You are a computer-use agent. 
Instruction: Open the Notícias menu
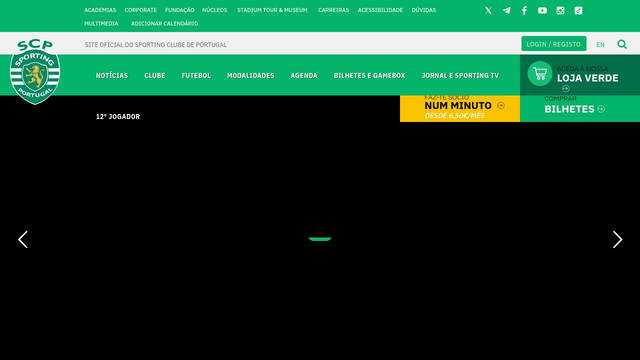pyautogui.click(x=112, y=76)
